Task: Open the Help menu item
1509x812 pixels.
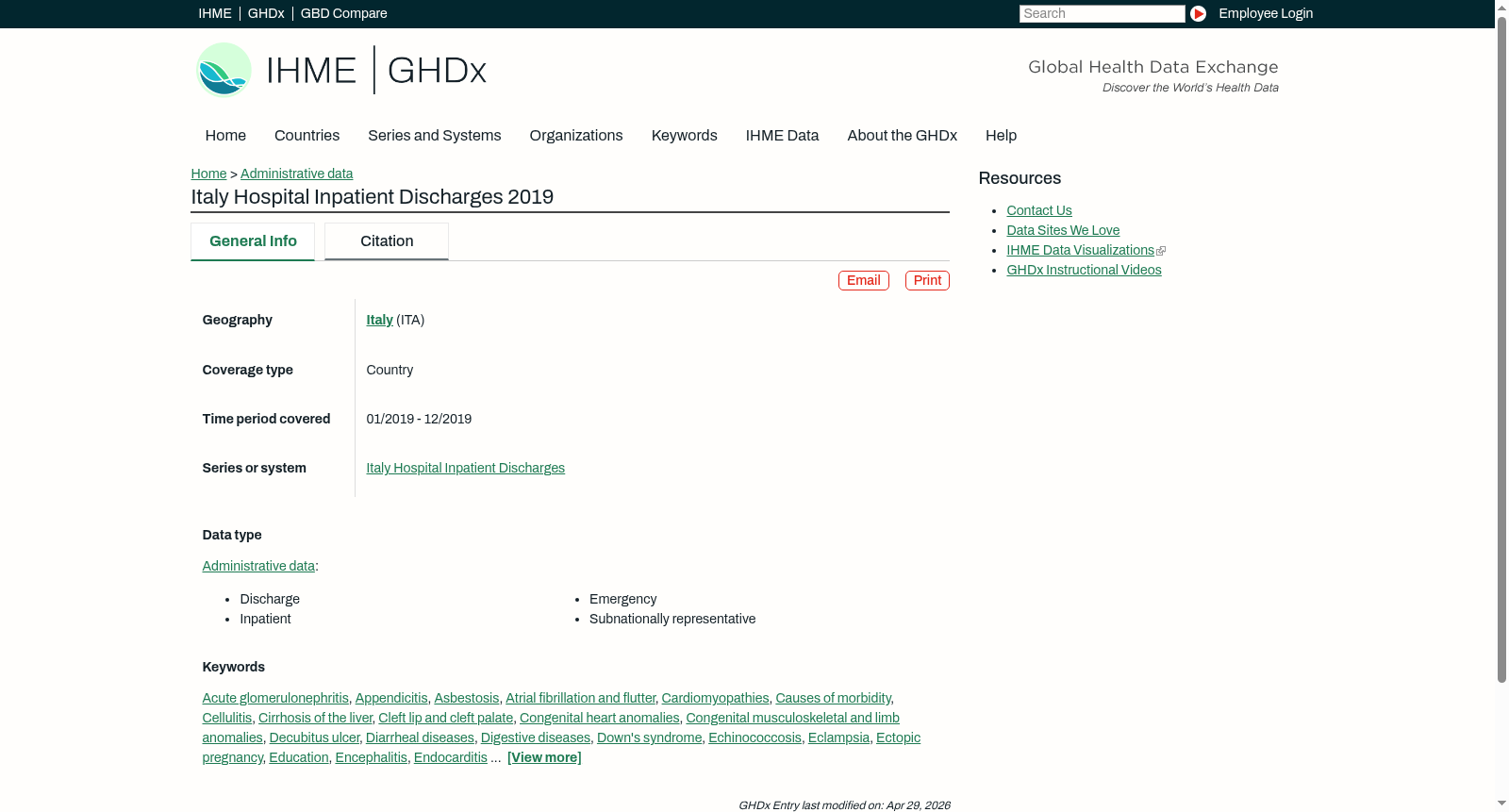Action: pos(1001,136)
